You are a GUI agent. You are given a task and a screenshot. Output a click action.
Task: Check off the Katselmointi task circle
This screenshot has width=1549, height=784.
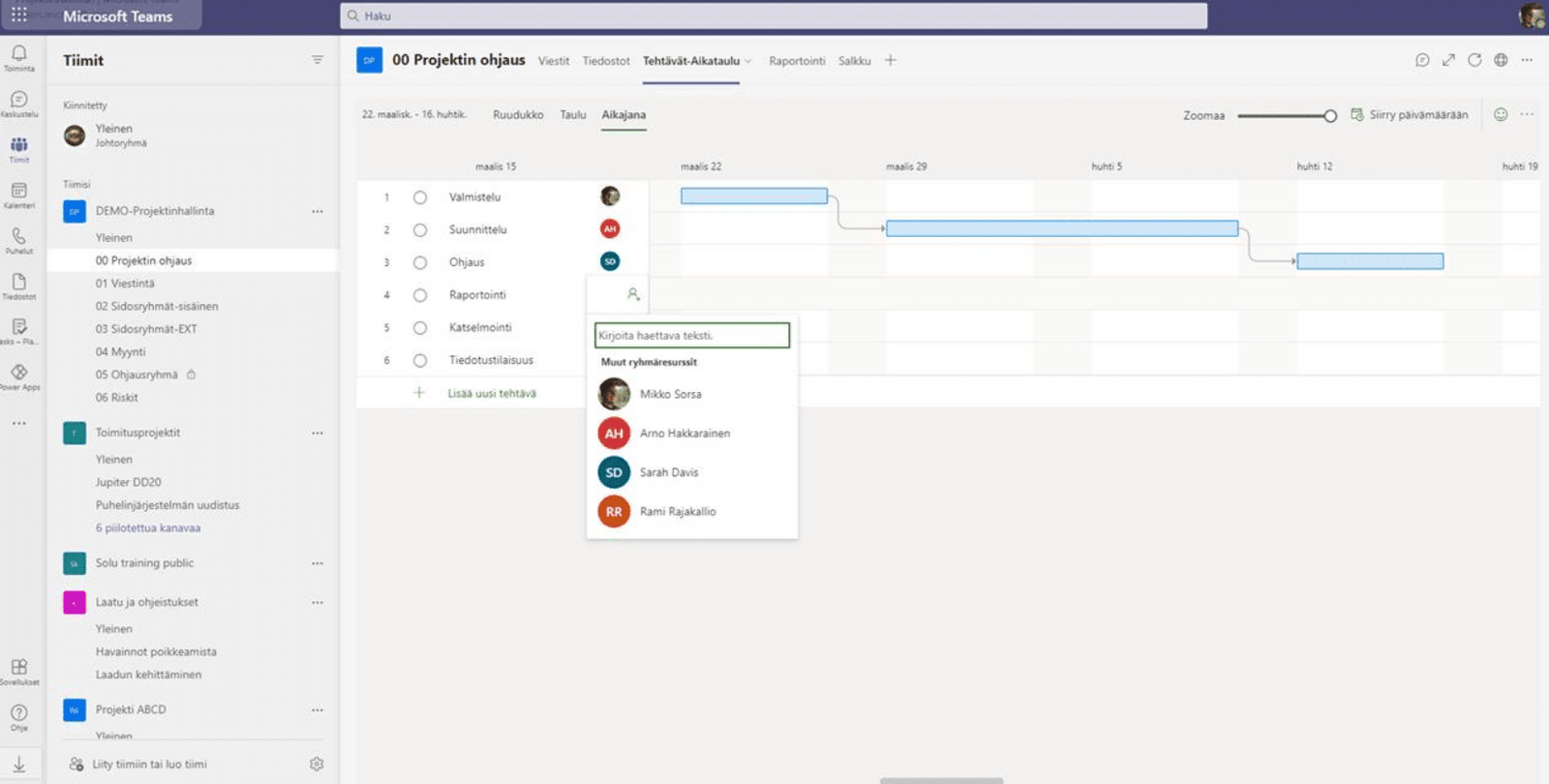pos(420,328)
